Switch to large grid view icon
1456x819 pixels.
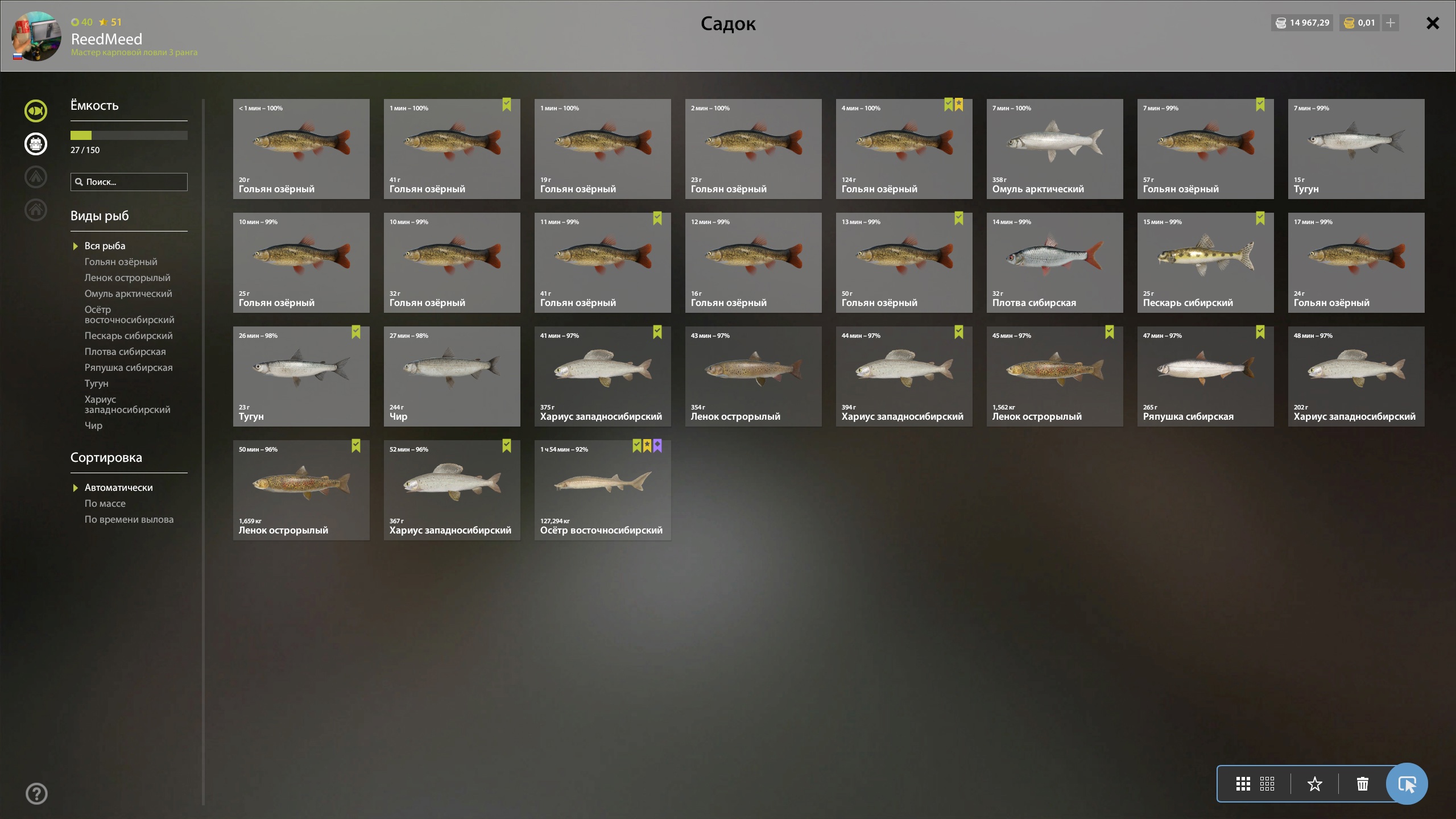[x=1243, y=784]
